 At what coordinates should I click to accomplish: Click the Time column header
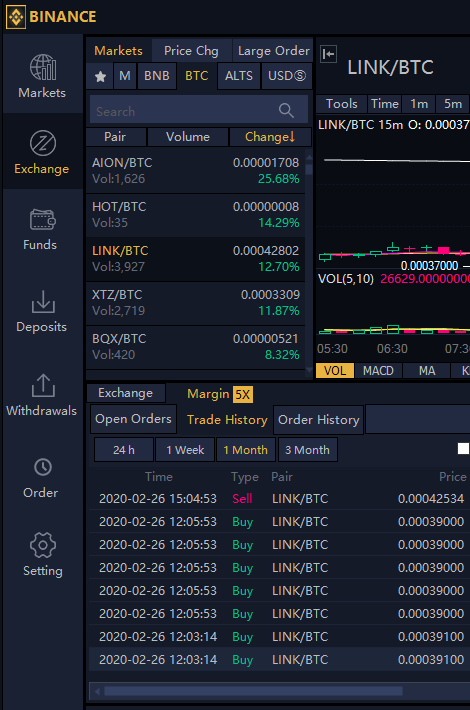[158, 476]
